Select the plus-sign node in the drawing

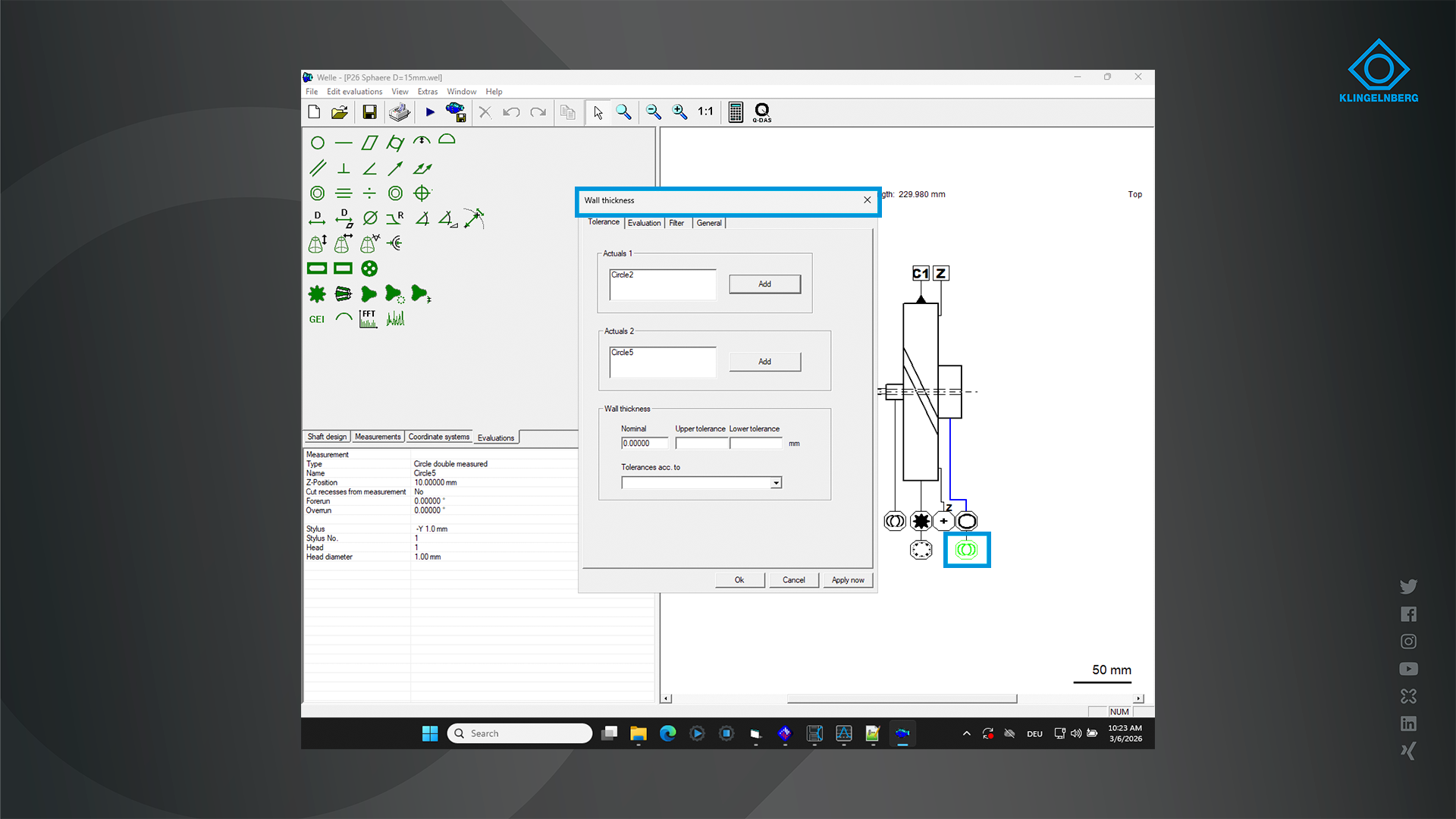tap(943, 521)
